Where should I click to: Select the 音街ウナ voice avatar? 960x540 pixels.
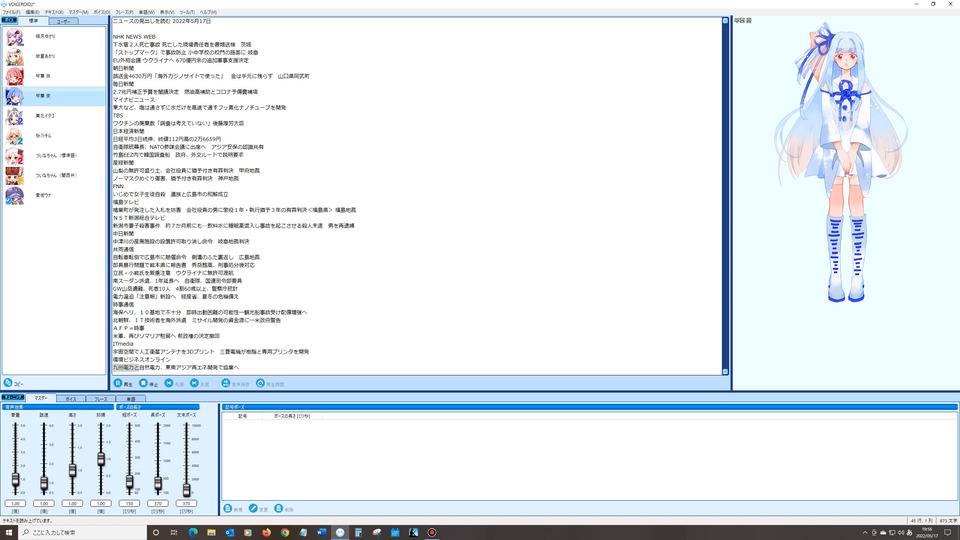coord(15,195)
